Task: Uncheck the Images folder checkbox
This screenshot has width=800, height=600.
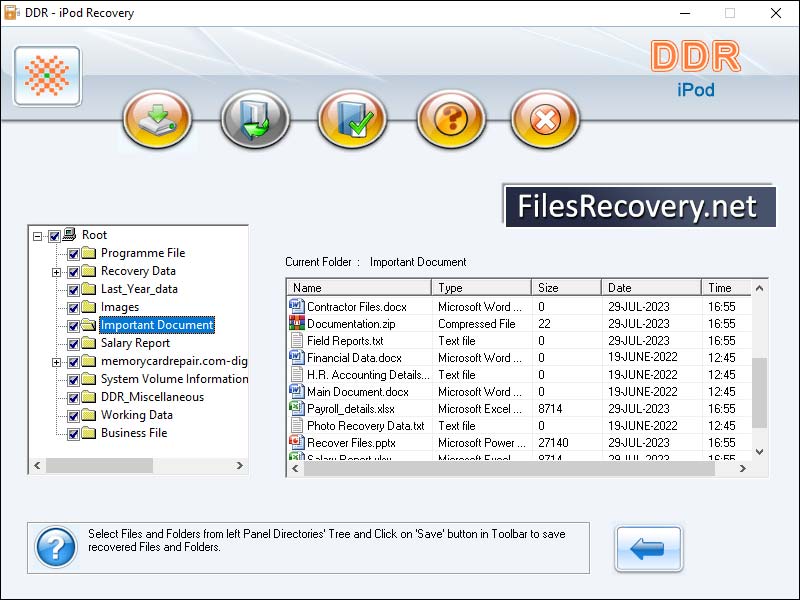Action: (74, 307)
